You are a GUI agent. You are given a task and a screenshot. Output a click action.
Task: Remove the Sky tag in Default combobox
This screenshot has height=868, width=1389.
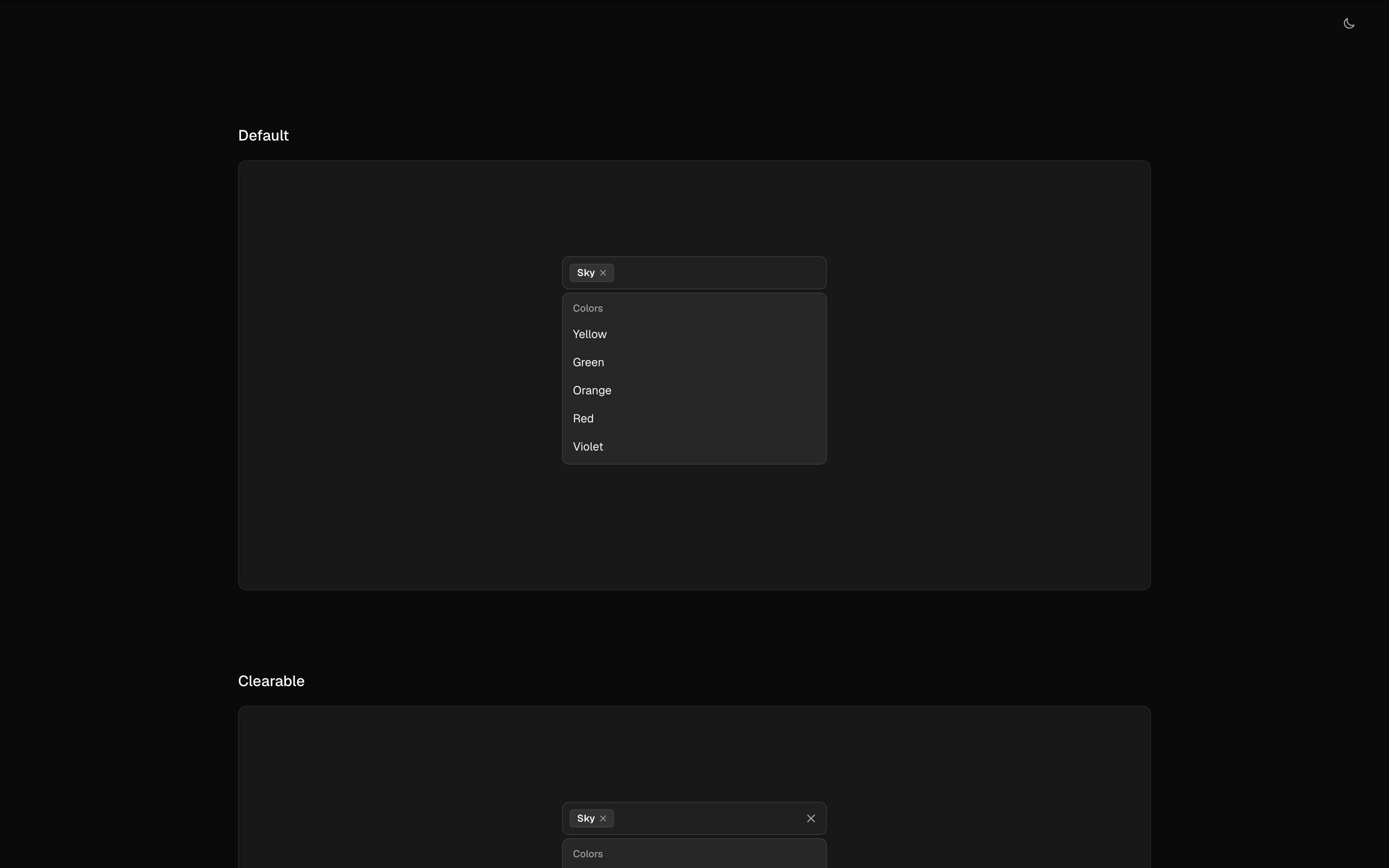point(603,273)
